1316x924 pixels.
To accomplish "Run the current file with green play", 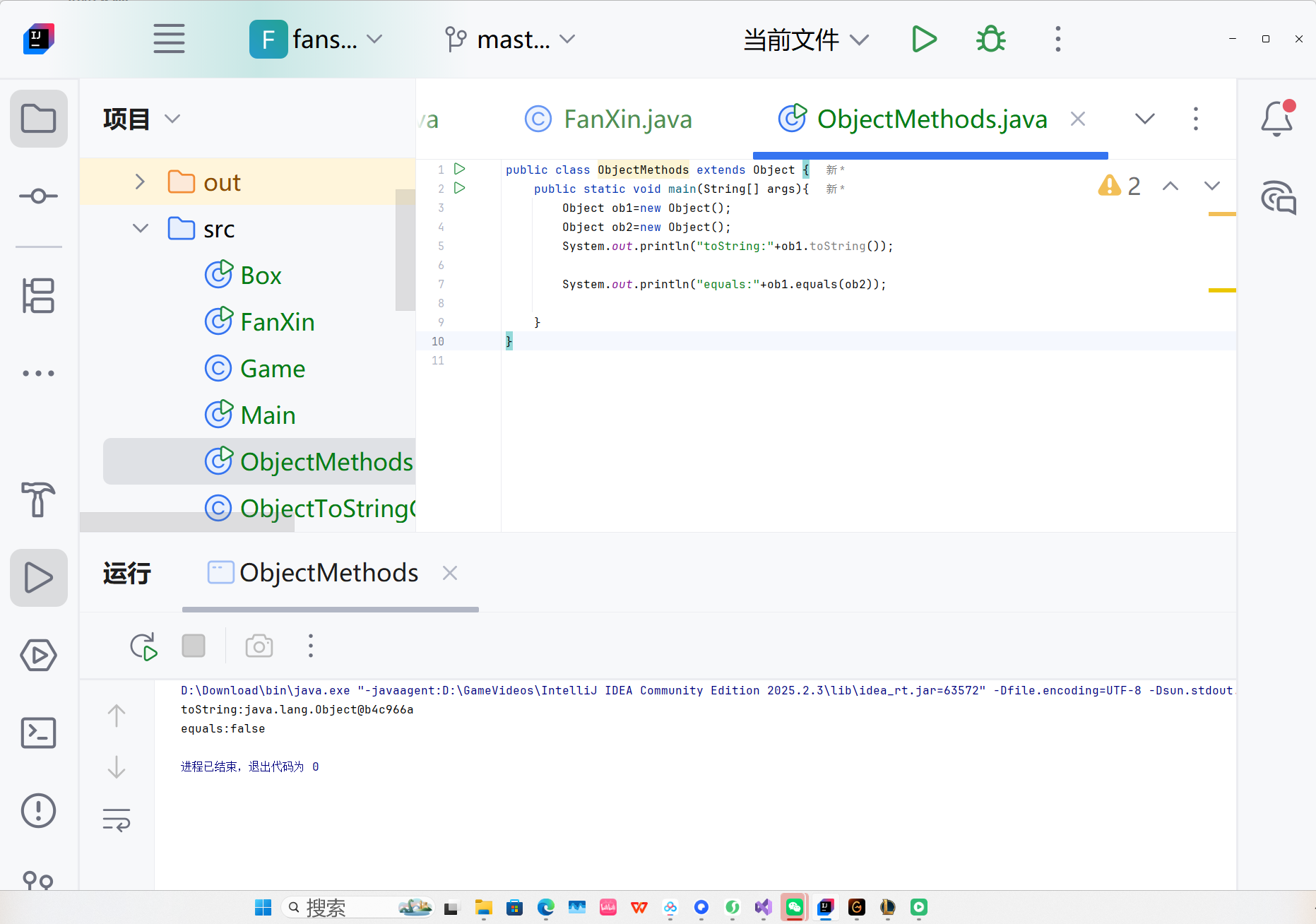I will tap(924, 39).
